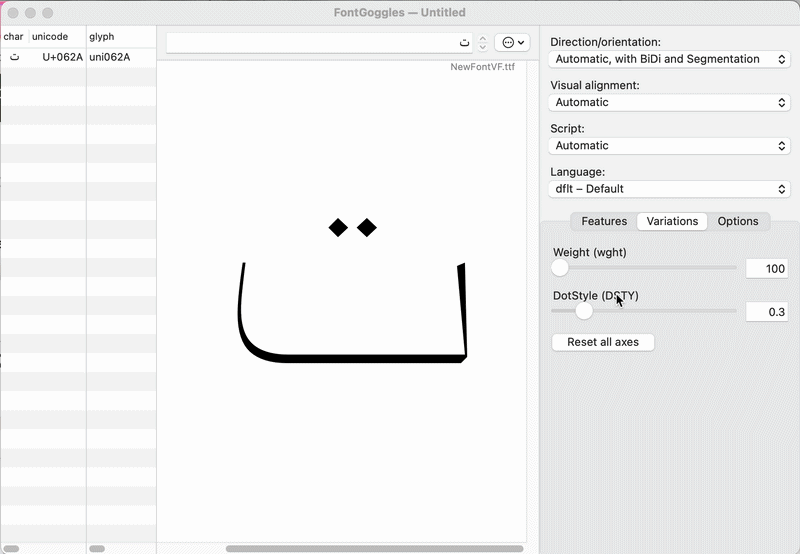Select the U+062A cell in the glyph list
The width and height of the screenshot is (800, 554).
[x=62, y=57]
